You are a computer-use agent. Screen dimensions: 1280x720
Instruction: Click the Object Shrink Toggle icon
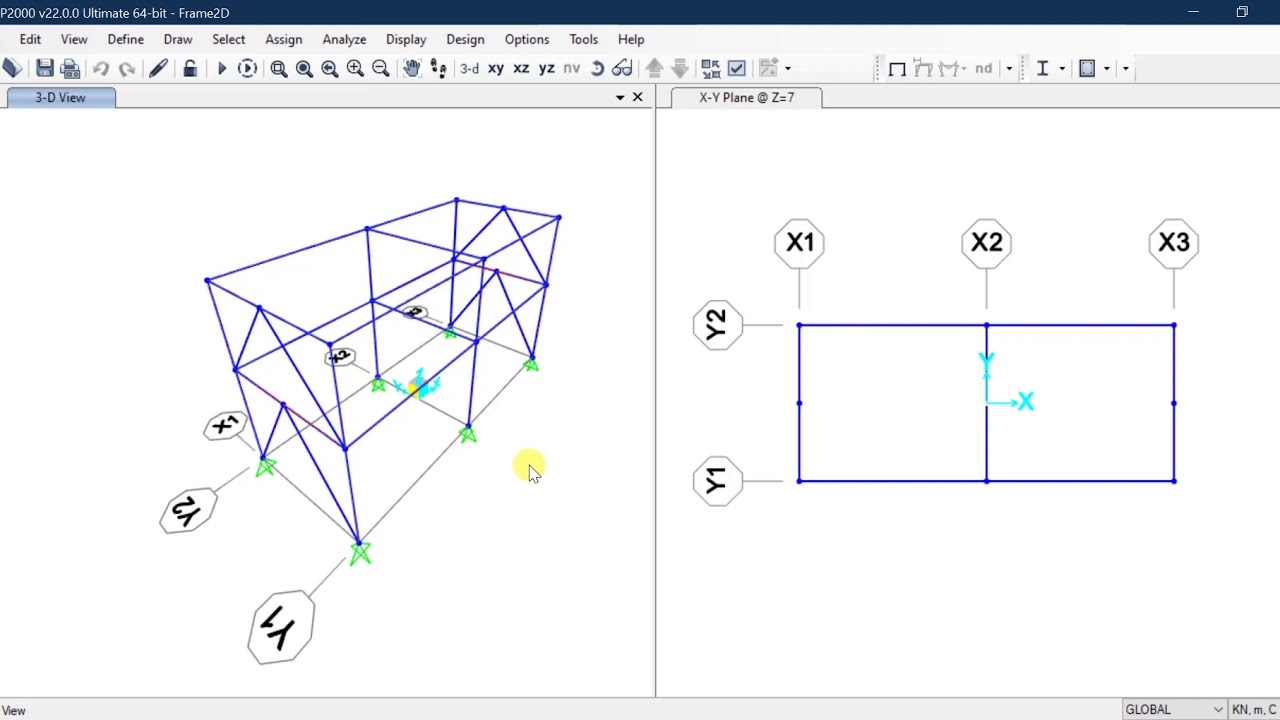[x=711, y=68]
